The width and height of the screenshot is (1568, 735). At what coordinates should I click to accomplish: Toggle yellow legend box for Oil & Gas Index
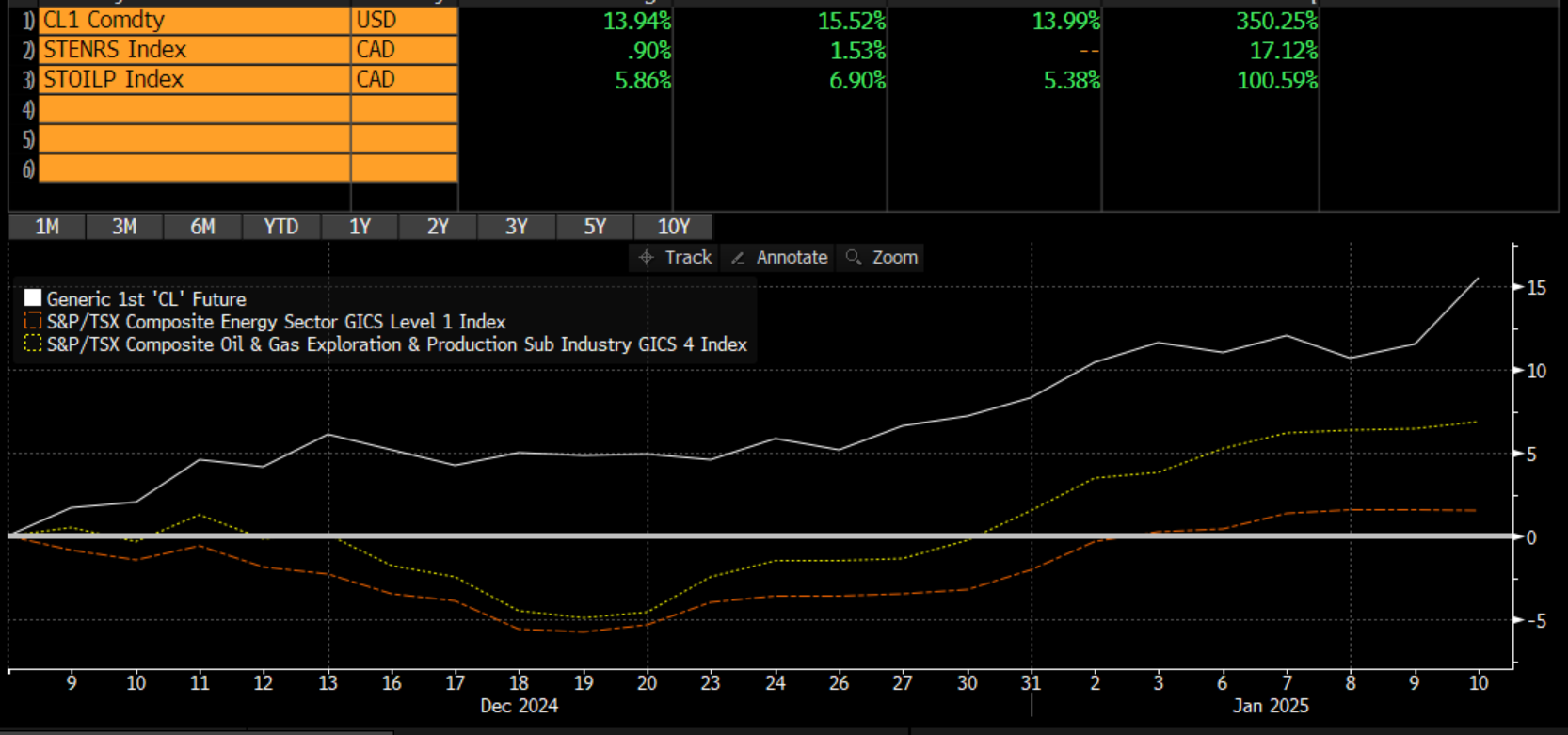click(x=33, y=344)
